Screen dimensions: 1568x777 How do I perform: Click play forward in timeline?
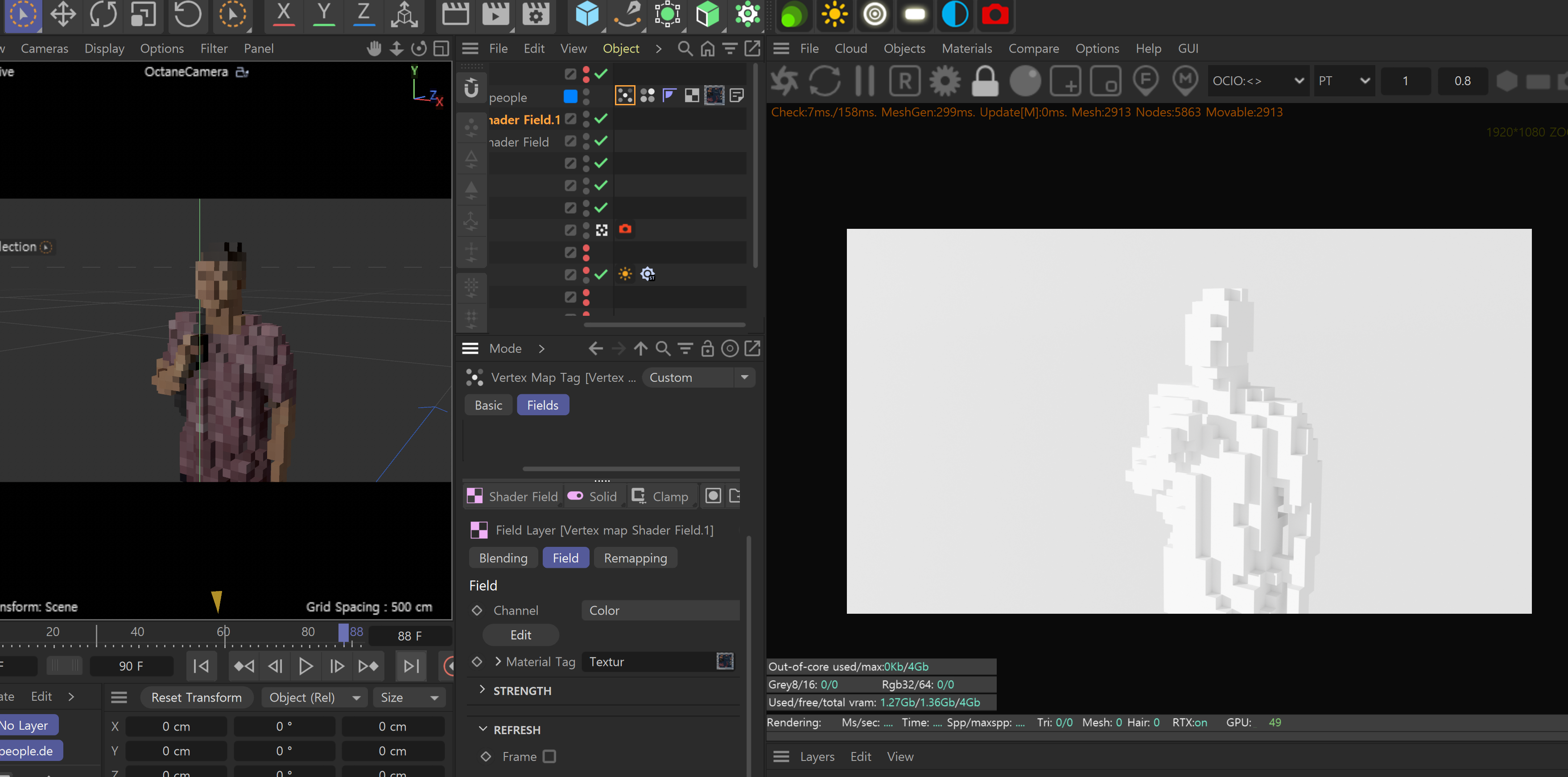pyautogui.click(x=305, y=666)
